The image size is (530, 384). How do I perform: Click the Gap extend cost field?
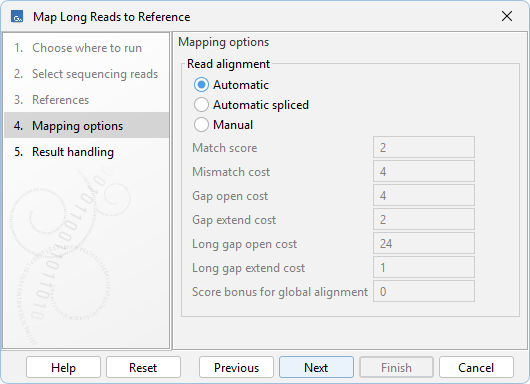(424, 219)
